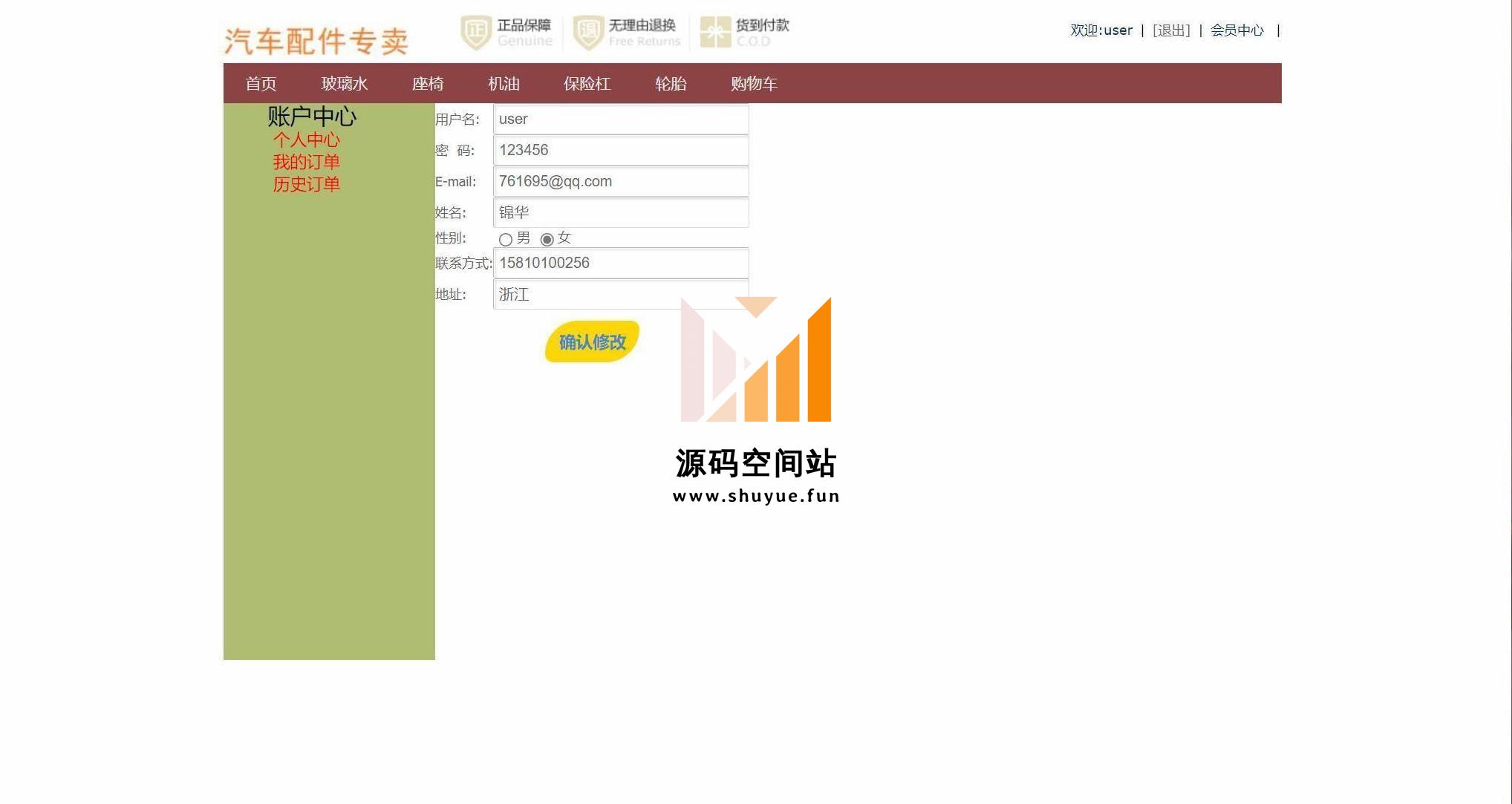
Task: Go to the 座椅 category
Action: coord(428,84)
